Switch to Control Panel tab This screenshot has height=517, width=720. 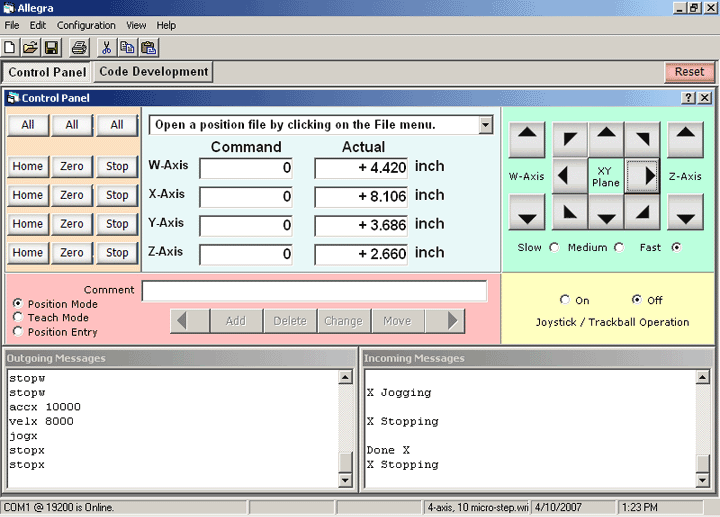tap(47, 72)
